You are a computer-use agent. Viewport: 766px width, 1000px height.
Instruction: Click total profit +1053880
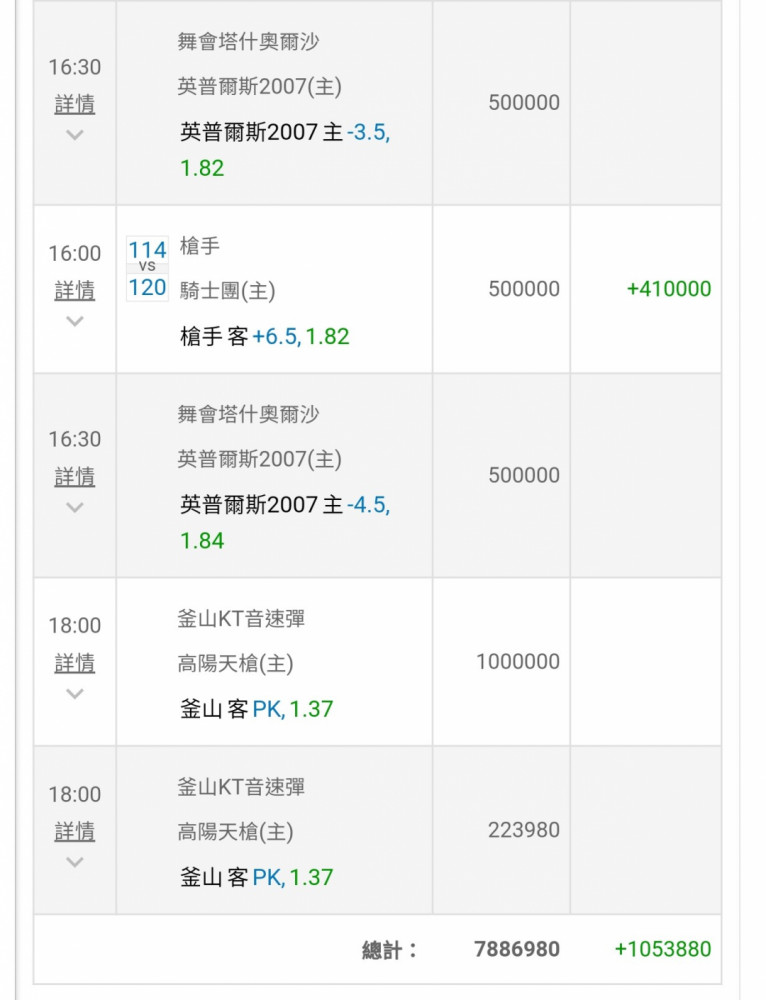pyautogui.click(x=663, y=949)
